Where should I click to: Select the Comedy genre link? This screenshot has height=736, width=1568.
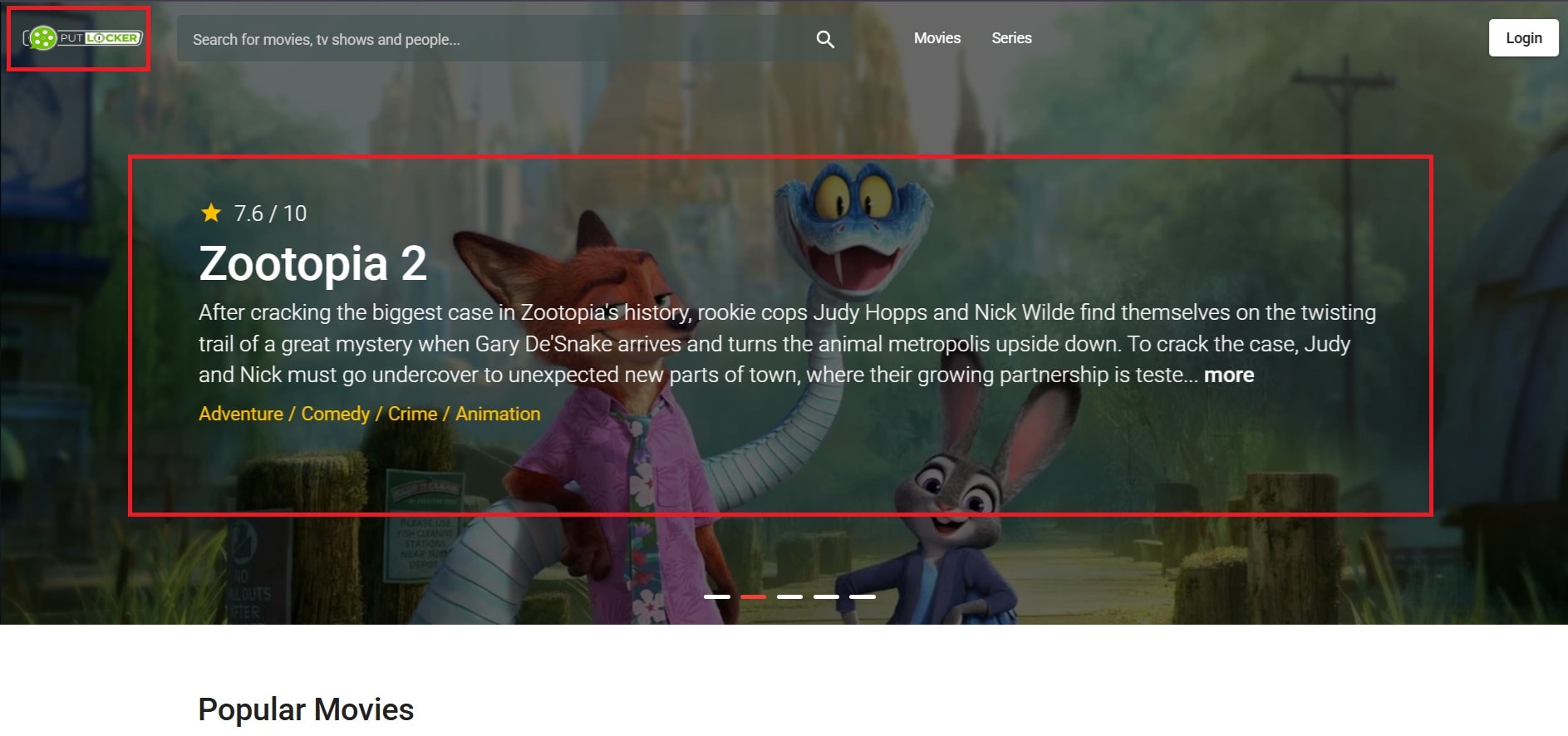click(x=336, y=414)
